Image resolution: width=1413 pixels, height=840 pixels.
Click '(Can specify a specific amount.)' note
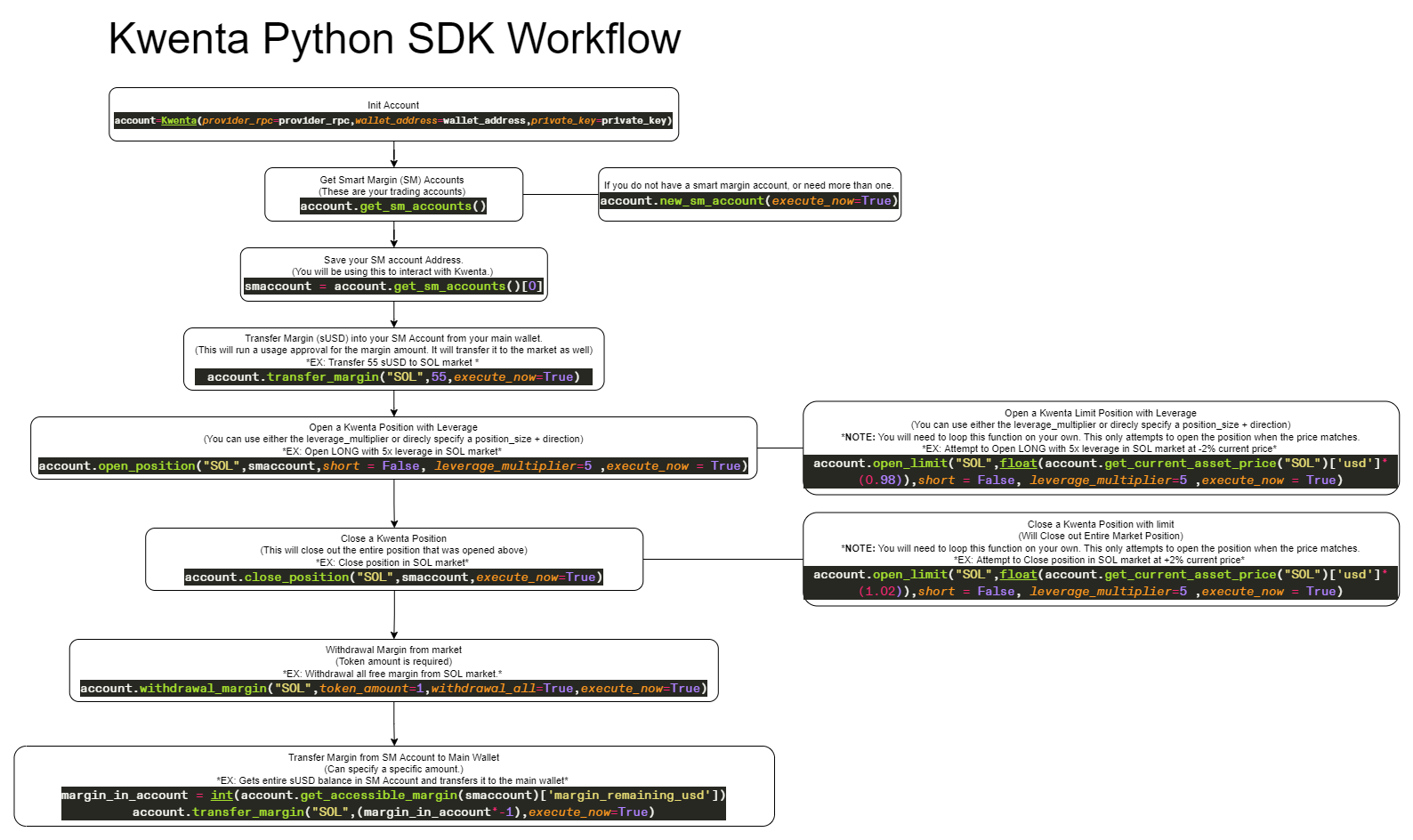pos(393,769)
